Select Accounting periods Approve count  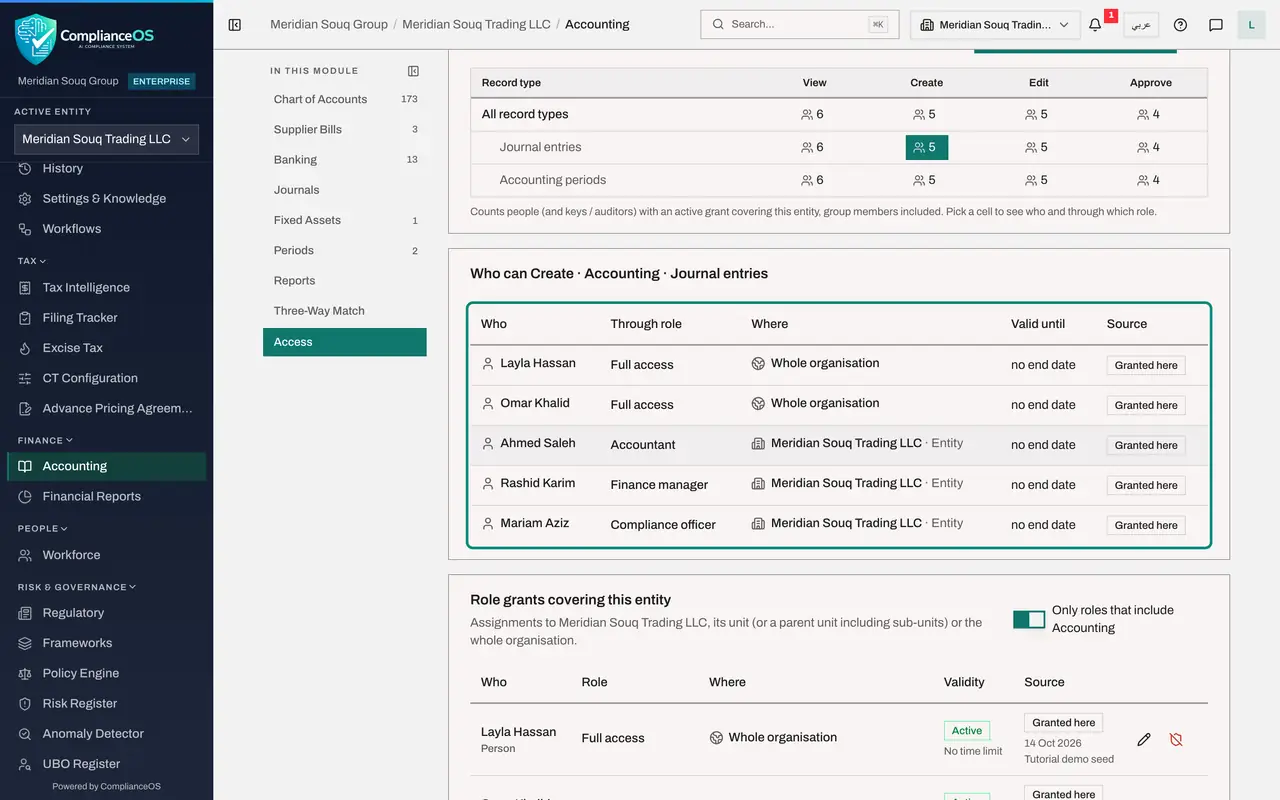tap(1150, 180)
